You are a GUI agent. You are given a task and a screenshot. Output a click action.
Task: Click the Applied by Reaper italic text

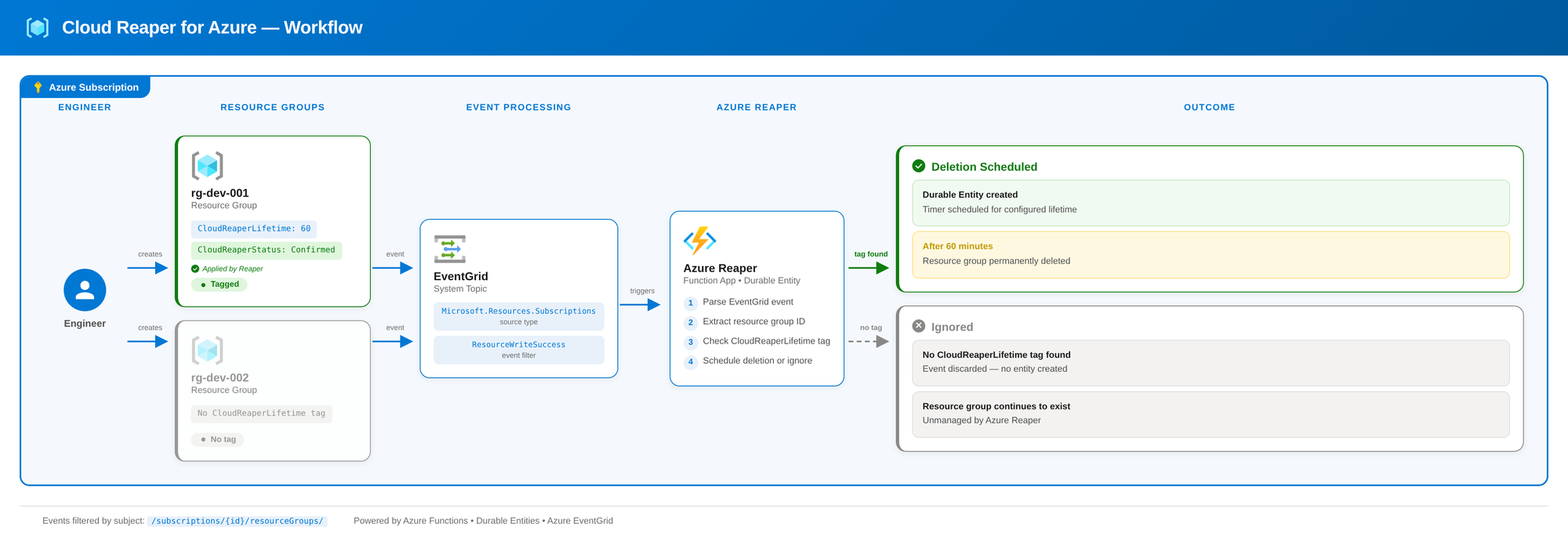[233, 269]
